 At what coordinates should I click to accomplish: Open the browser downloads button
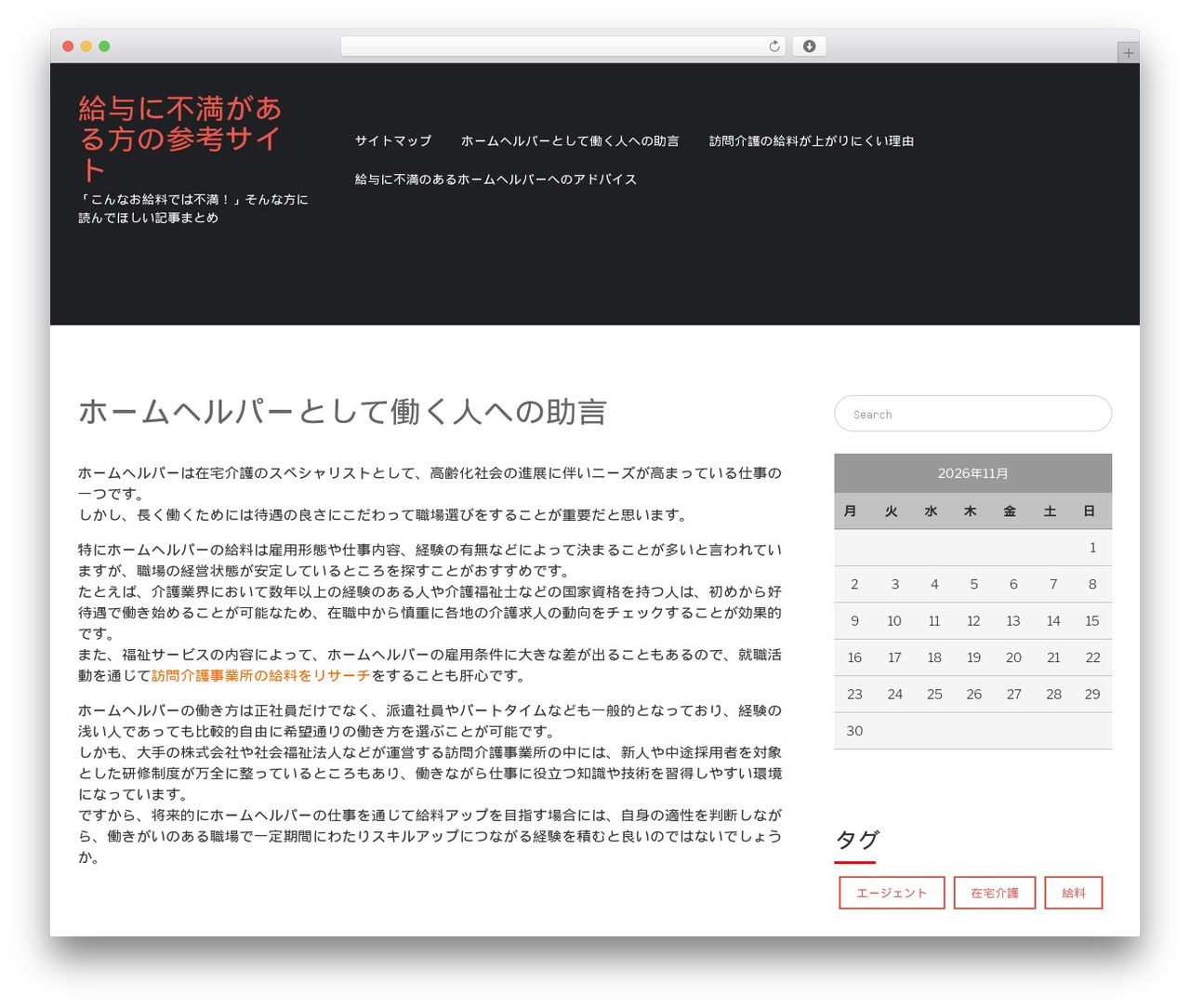click(x=809, y=46)
